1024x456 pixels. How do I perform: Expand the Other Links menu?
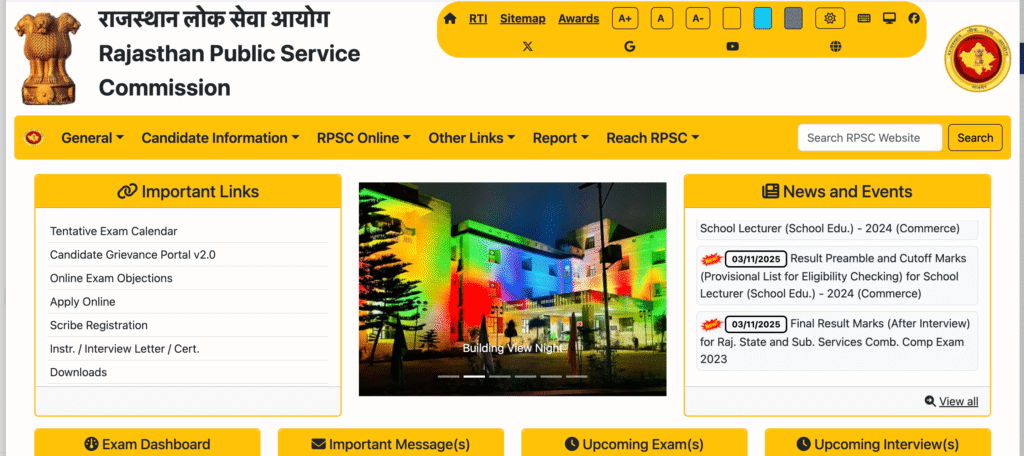point(472,138)
